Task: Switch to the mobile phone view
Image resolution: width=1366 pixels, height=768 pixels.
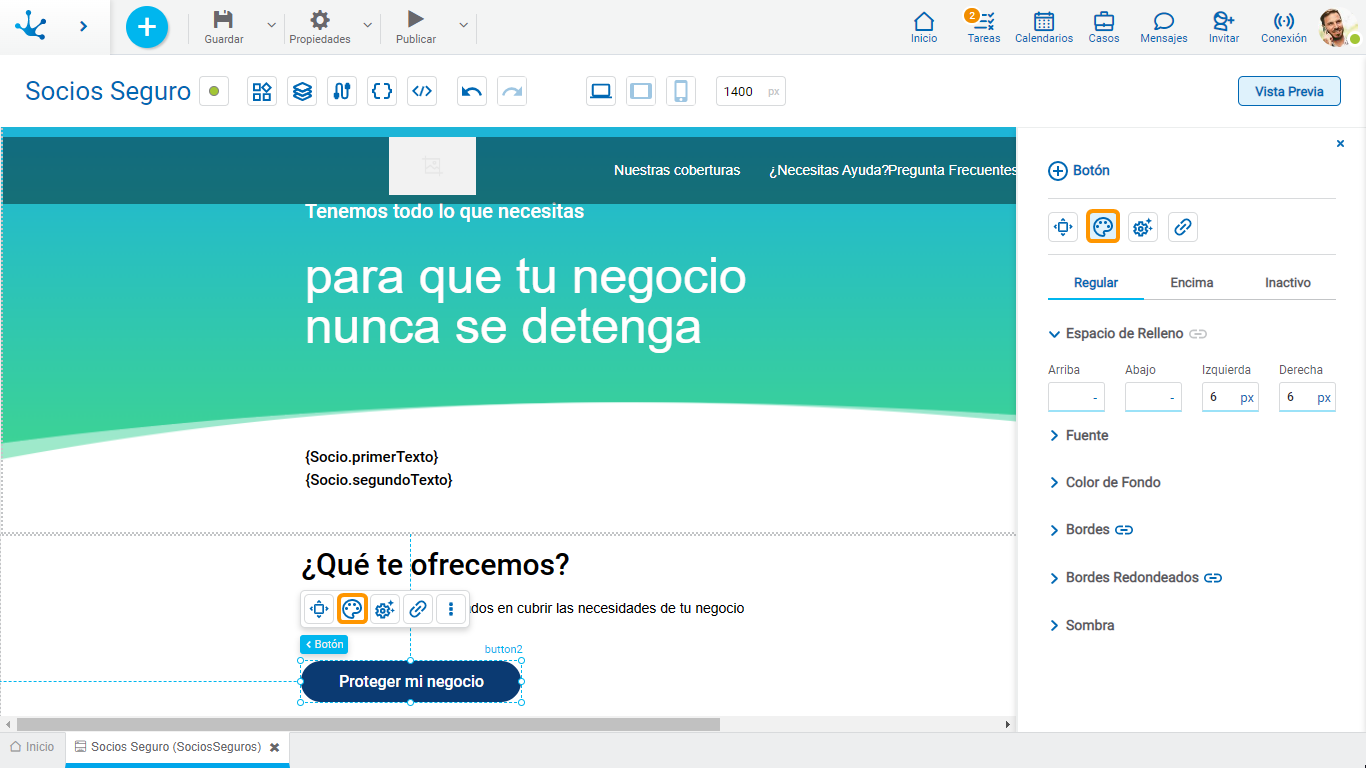Action: pyautogui.click(x=681, y=91)
